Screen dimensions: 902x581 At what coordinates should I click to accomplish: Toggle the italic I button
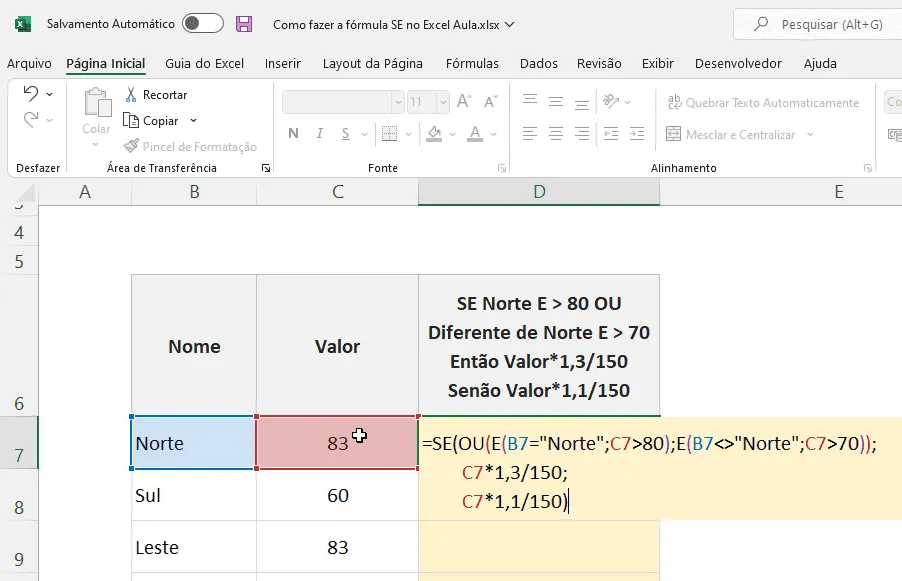pyautogui.click(x=320, y=134)
